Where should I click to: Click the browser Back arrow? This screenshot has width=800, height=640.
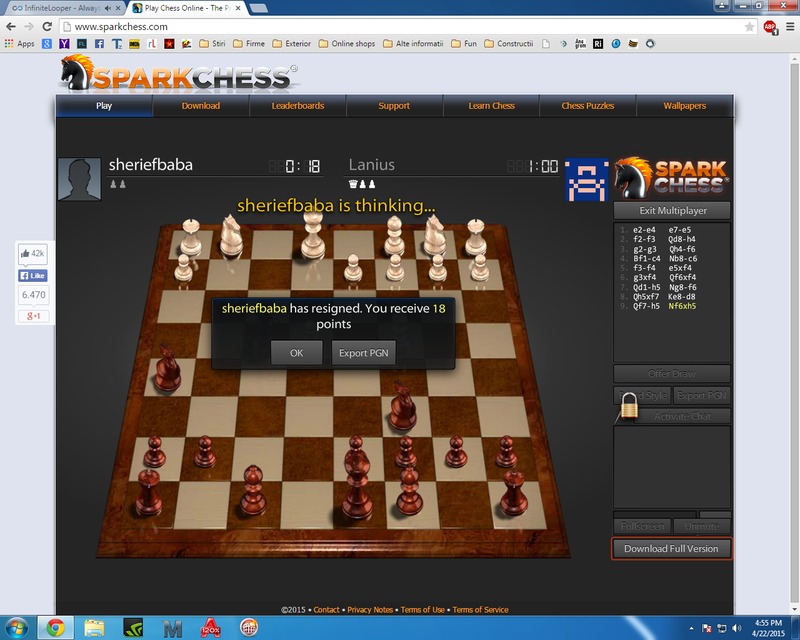pyautogui.click(x=11, y=27)
